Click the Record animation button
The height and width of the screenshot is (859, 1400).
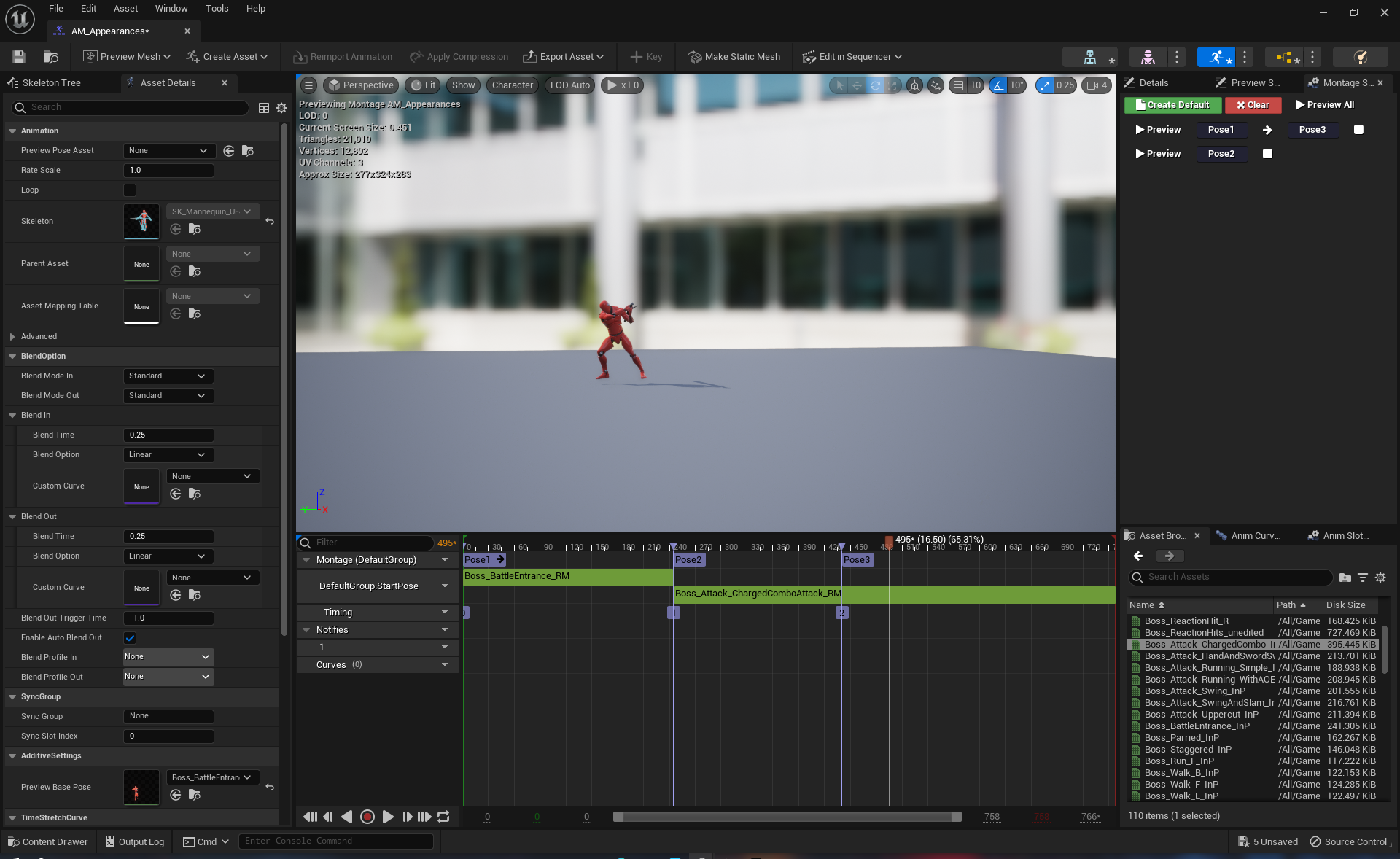pos(367,817)
